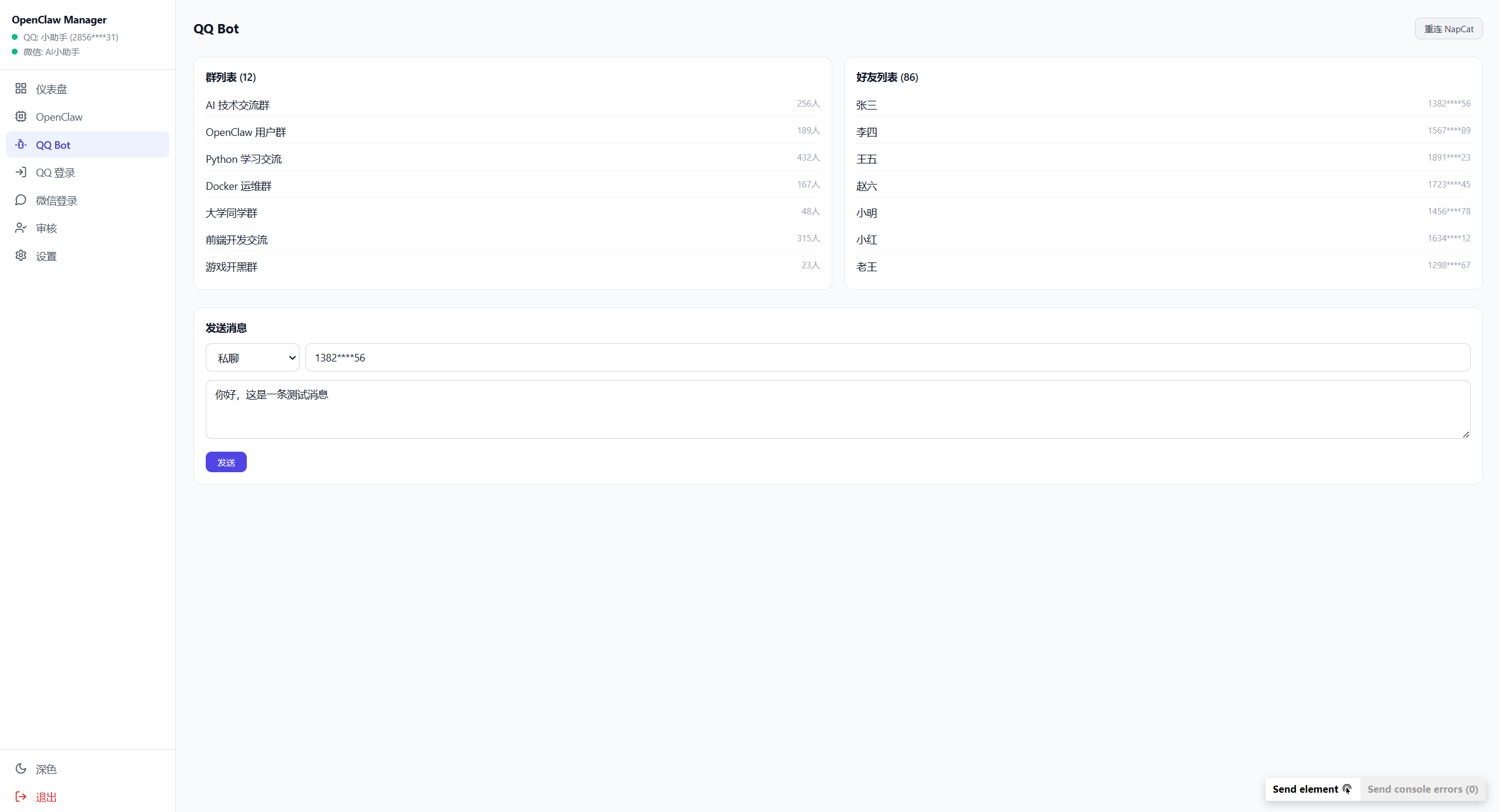Click the QQ Bot robot icon
This screenshot has width=1500, height=812.
21,144
